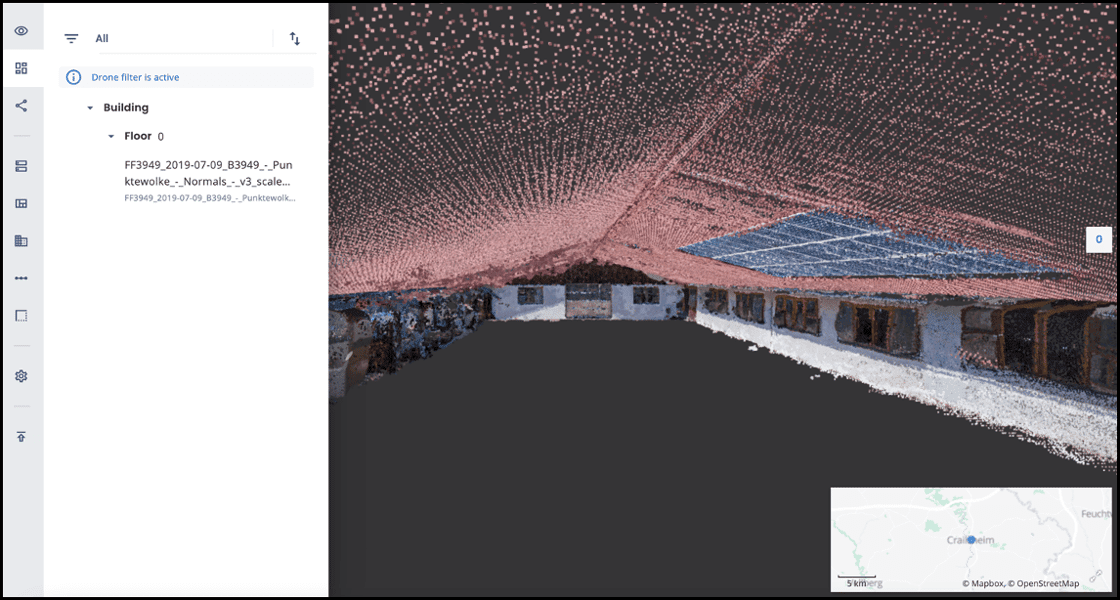Open the All filter dropdown
This screenshot has height=600, width=1120.
pos(183,39)
